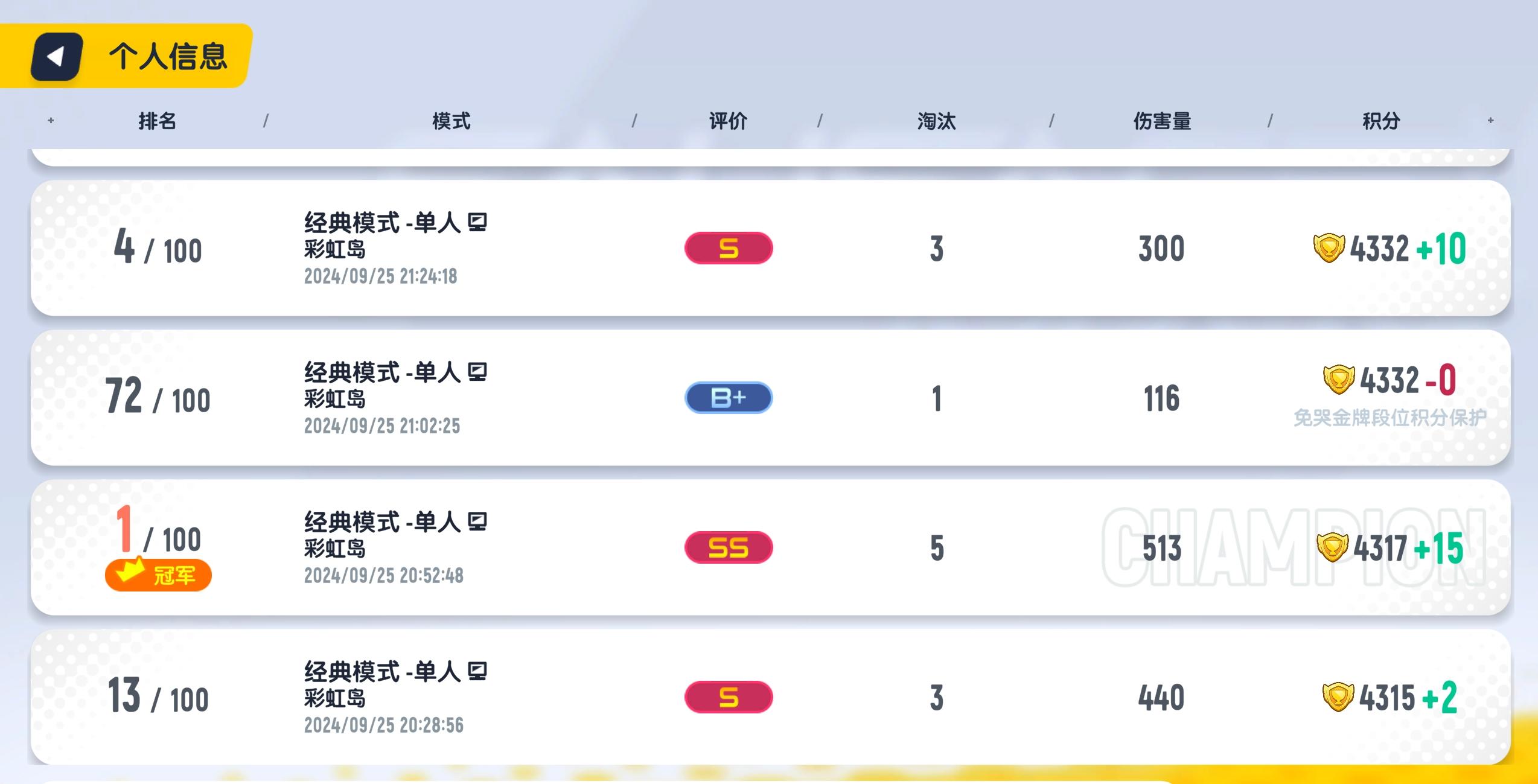The image size is (1538, 784).
Task: Click the 冠军 champion badge
Action: point(158,575)
